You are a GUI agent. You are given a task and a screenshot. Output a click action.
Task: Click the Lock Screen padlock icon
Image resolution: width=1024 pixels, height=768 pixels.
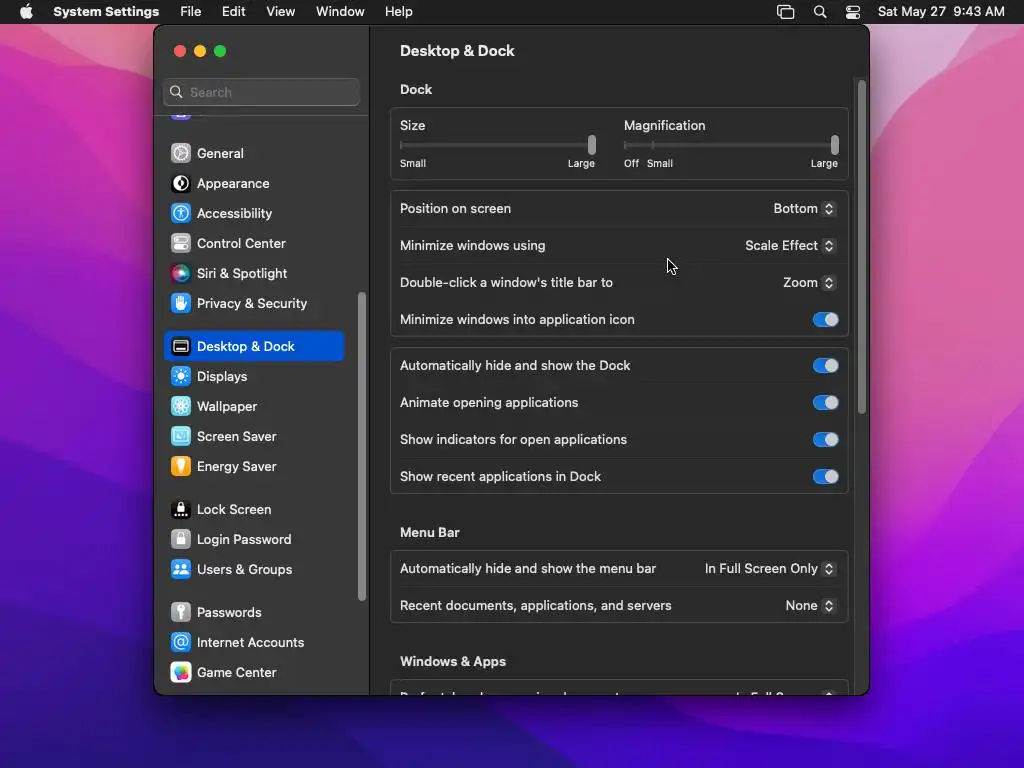[181, 509]
